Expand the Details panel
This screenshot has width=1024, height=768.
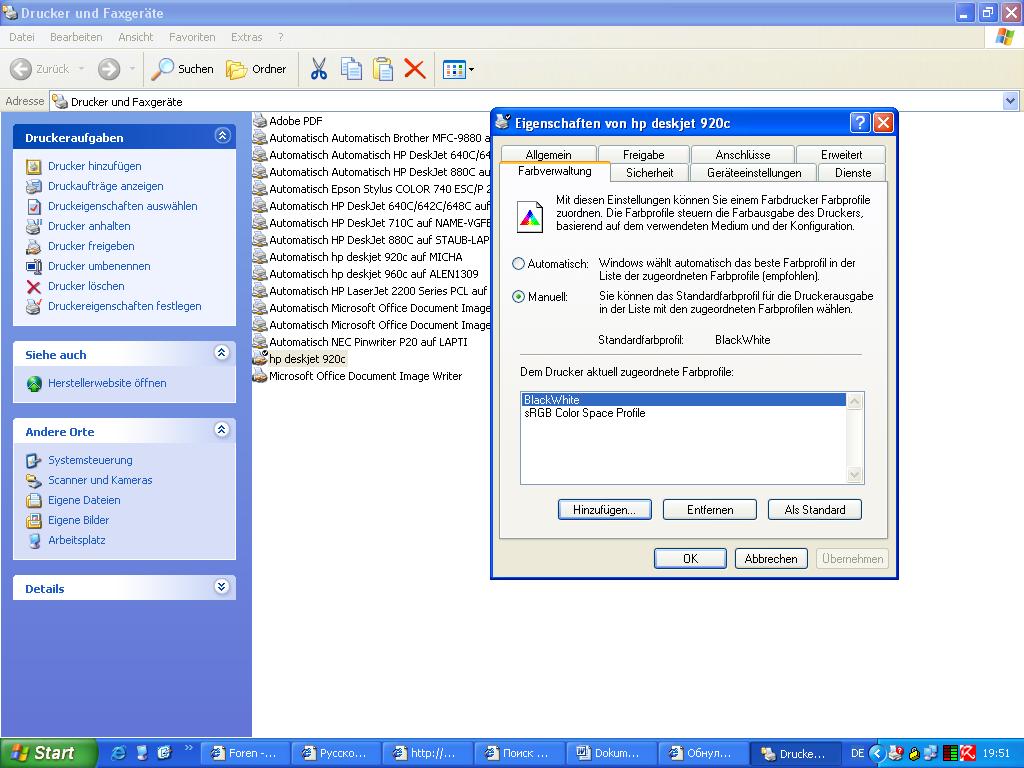click(x=222, y=588)
